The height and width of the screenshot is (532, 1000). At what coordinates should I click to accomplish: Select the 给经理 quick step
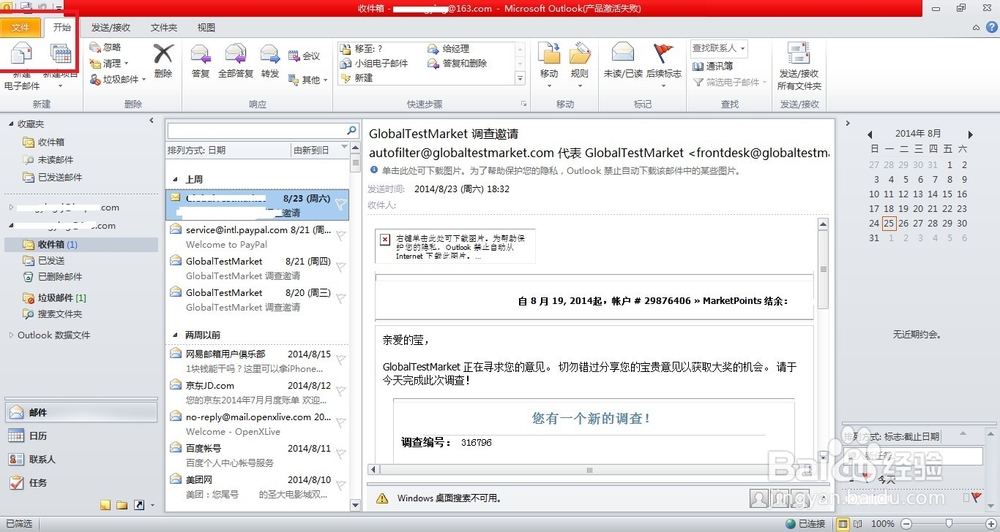pyautogui.click(x=448, y=48)
